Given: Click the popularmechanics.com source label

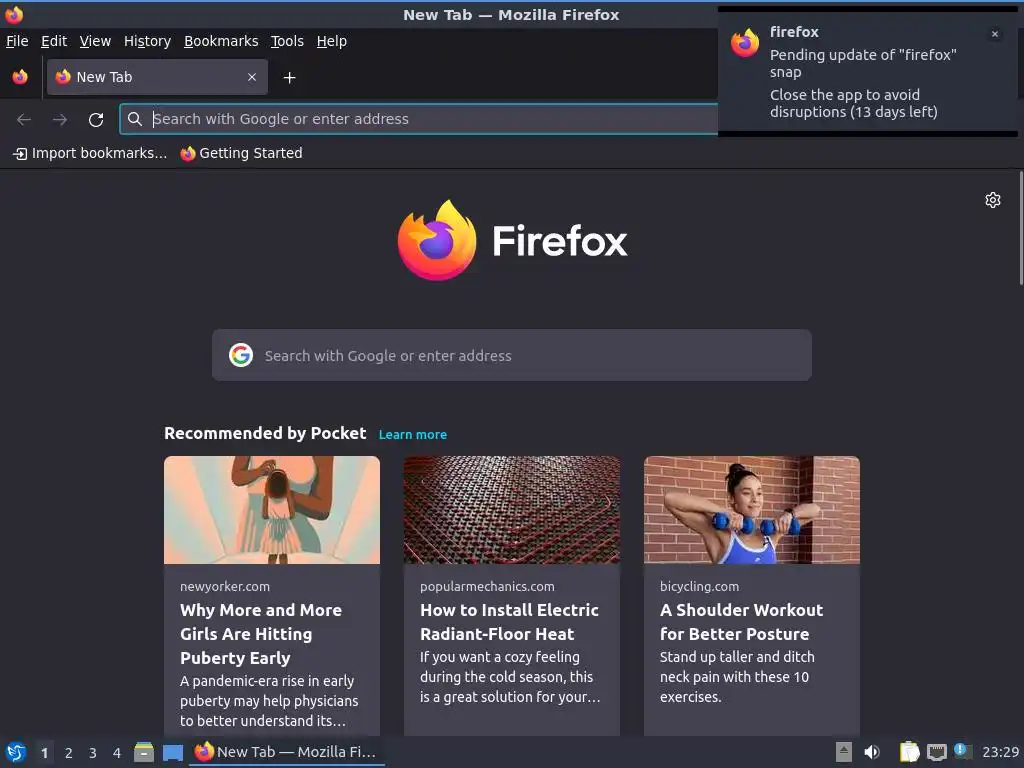Looking at the screenshot, I should coord(487,586).
